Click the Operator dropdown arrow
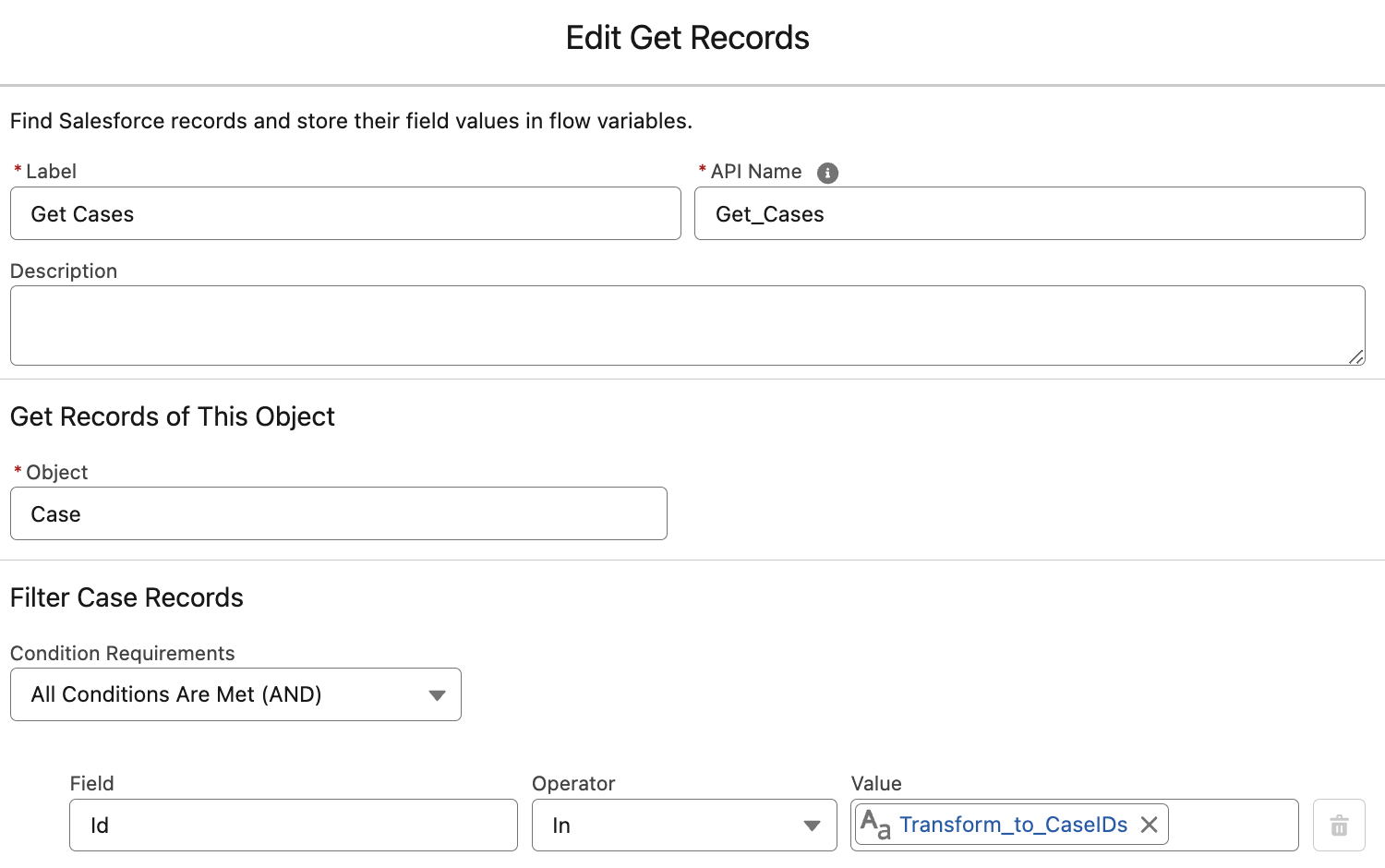Image resolution: width=1385 pixels, height=868 pixels. (811, 826)
